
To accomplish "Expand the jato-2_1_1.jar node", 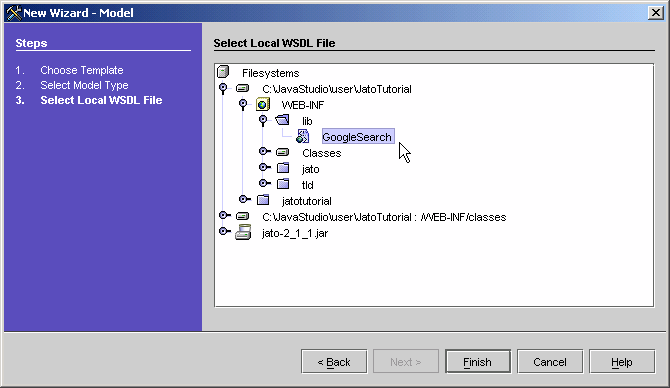I will [224, 231].
